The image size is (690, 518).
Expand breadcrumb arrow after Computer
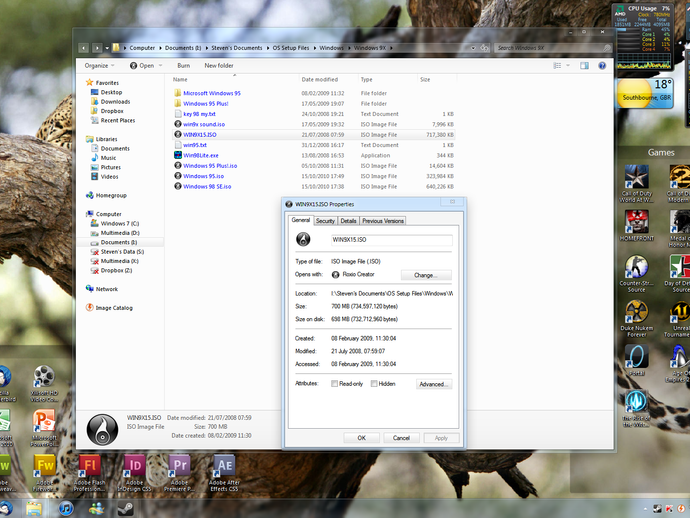point(160,48)
